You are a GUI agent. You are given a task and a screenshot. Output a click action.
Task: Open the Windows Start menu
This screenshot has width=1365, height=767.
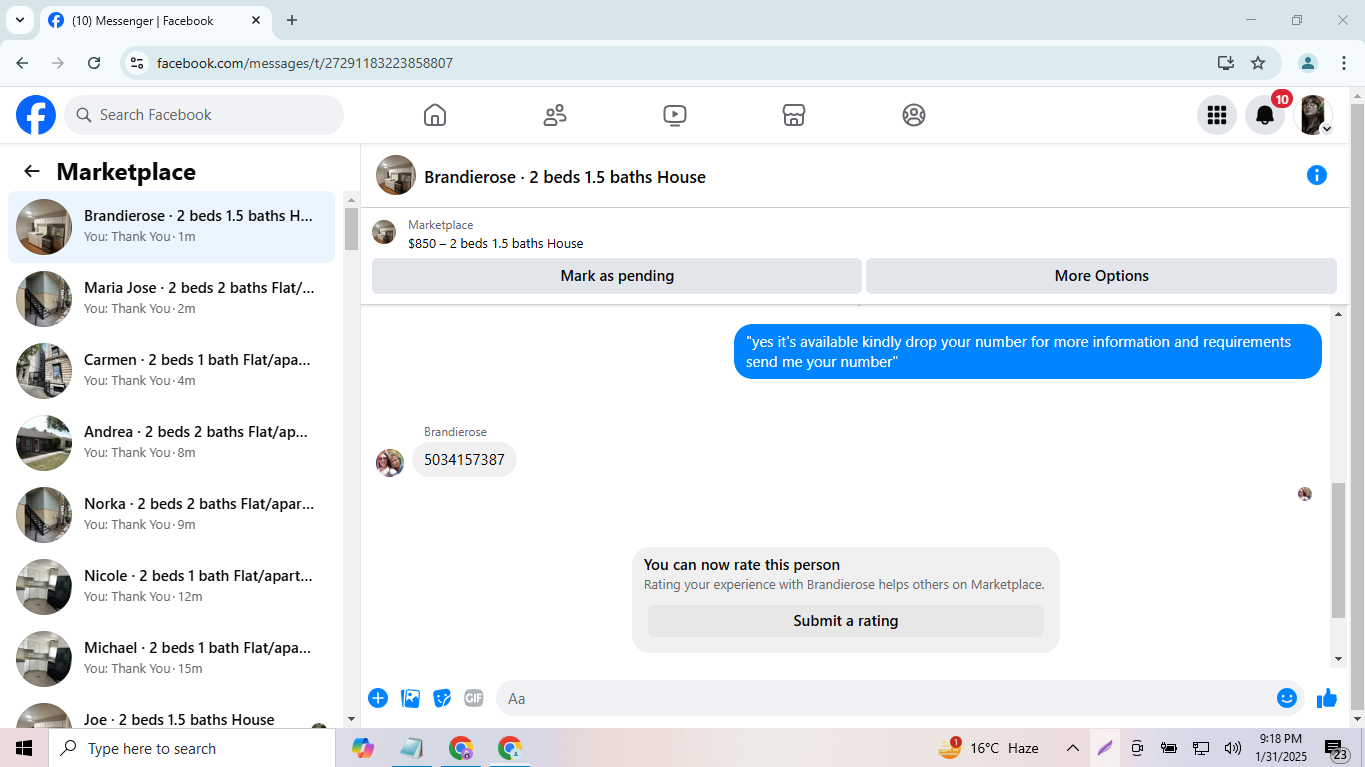24,748
